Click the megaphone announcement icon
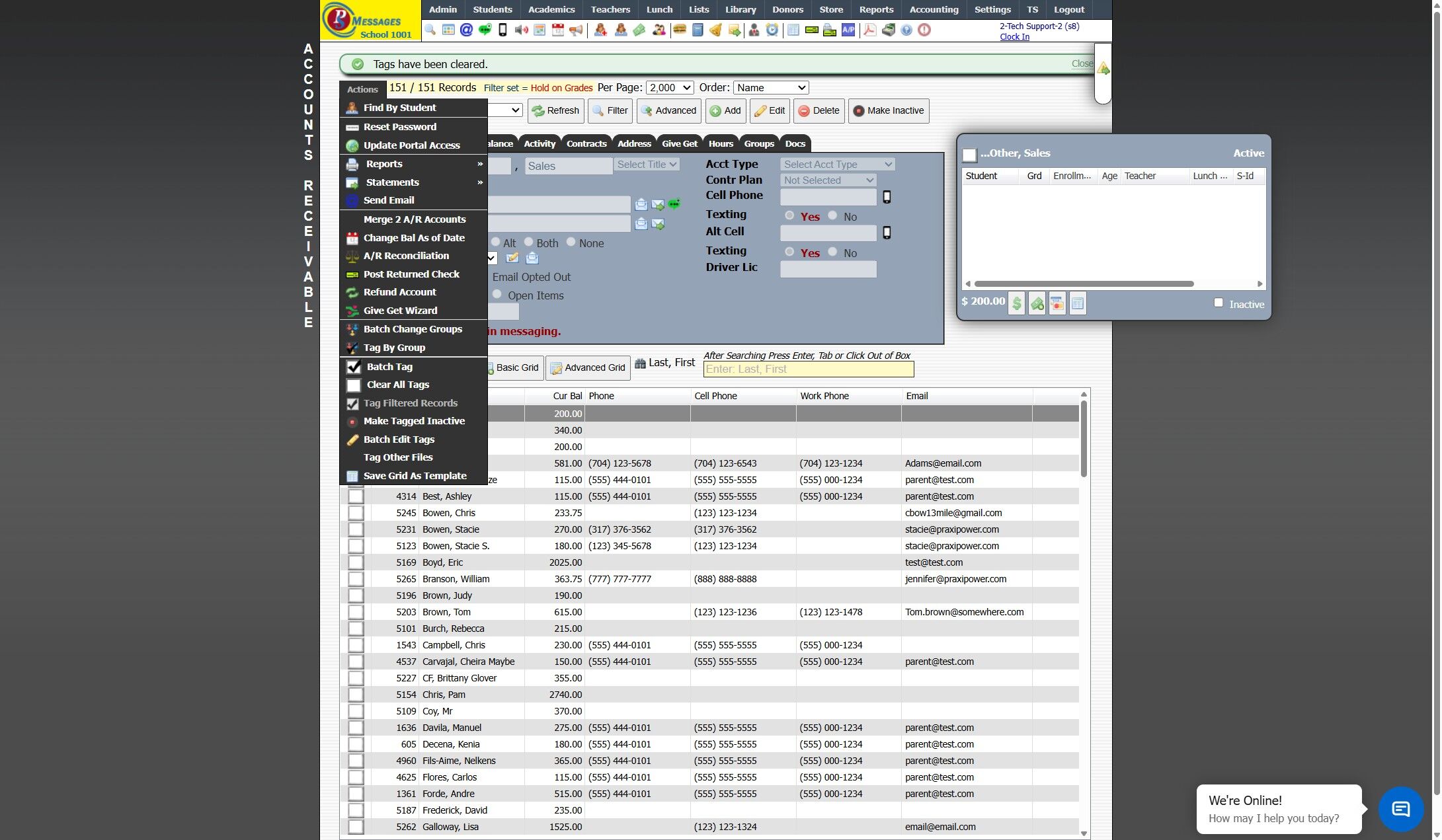Screen dimensions: 1442x840 pos(576,30)
